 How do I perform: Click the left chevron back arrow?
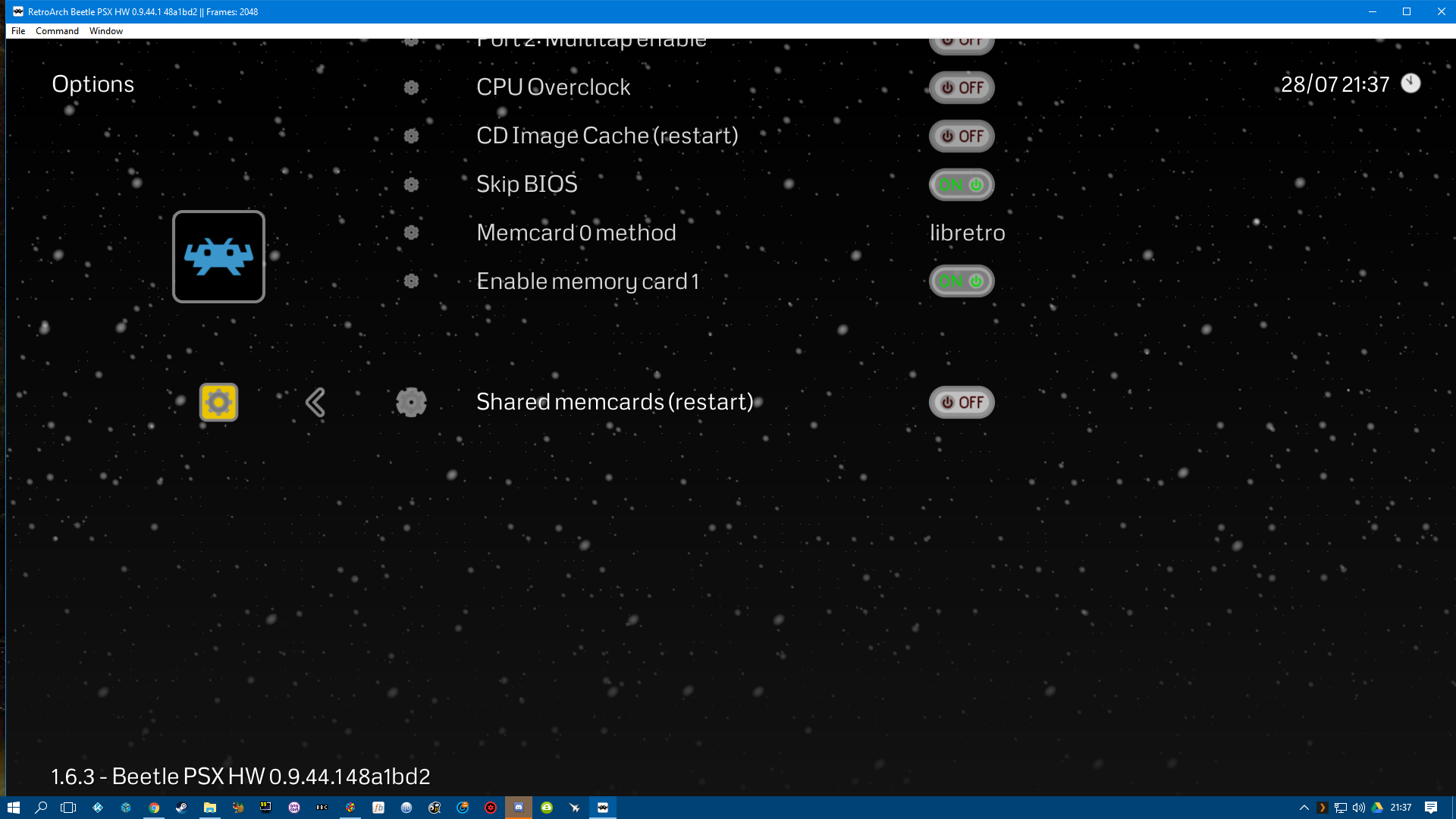(x=315, y=402)
